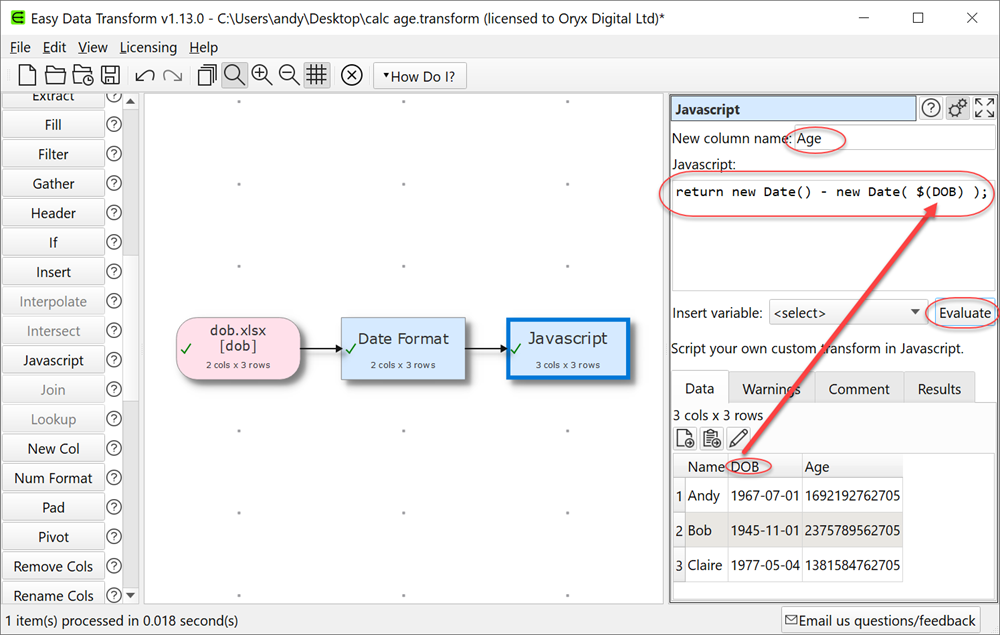Image resolution: width=1000 pixels, height=635 pixels.
Task: Undo the last action
Action: (145, 75)
